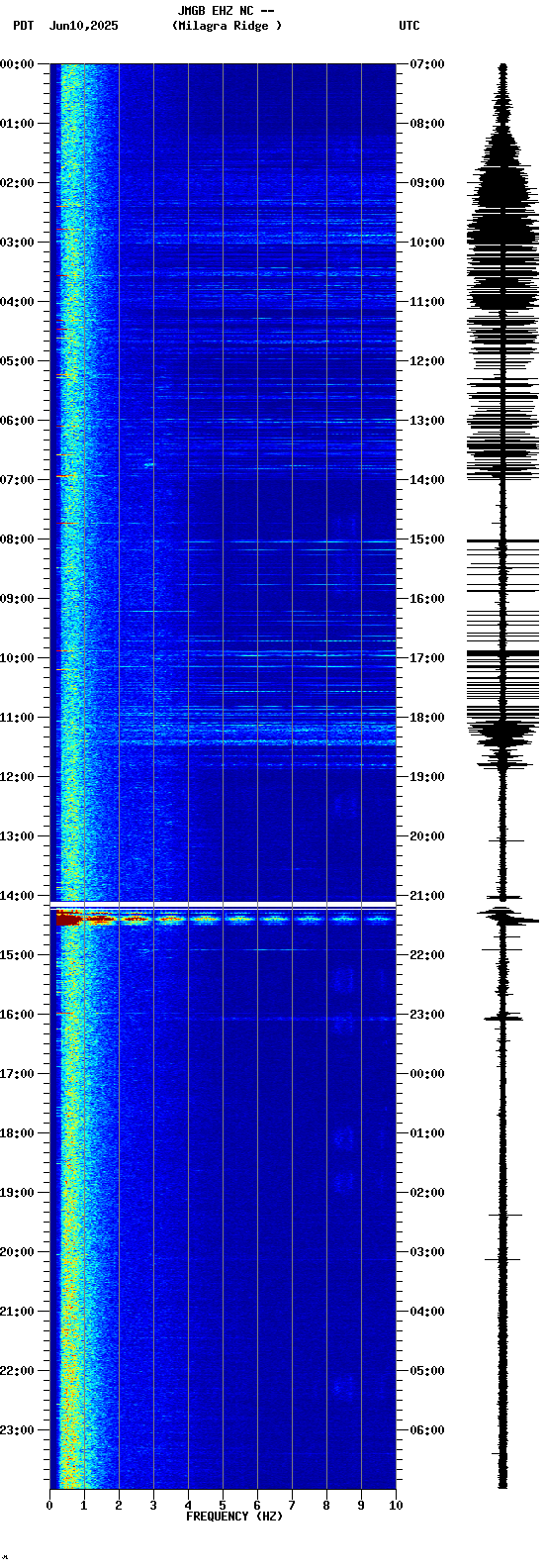Image resolution: width=546 pixels, height=1568 pixels.
Task: Click the 18:00 PDT time label
Action: (17, 1133)
